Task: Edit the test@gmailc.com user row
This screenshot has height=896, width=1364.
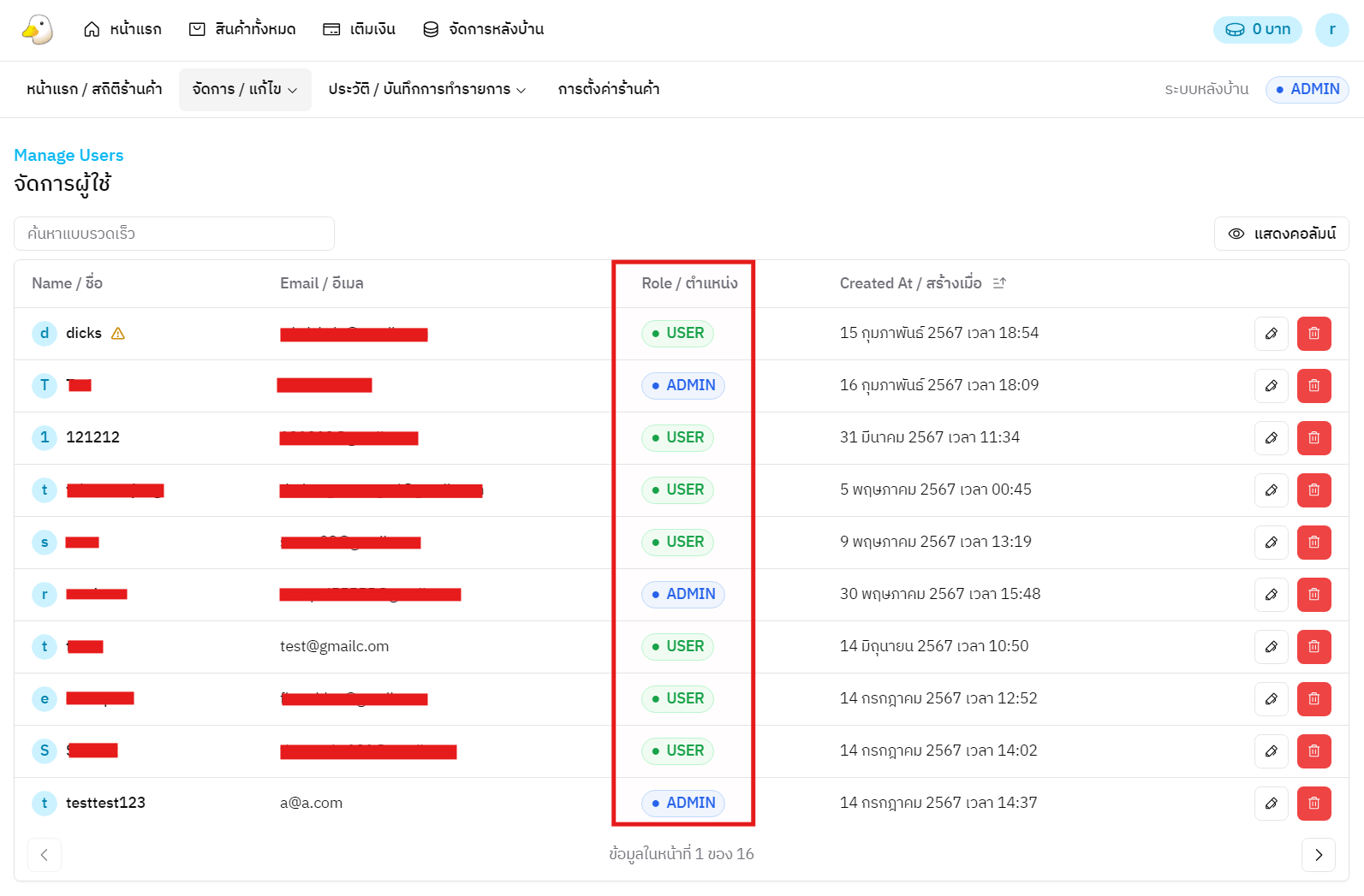Action: pyautogui.click(x=1271, y=647)
